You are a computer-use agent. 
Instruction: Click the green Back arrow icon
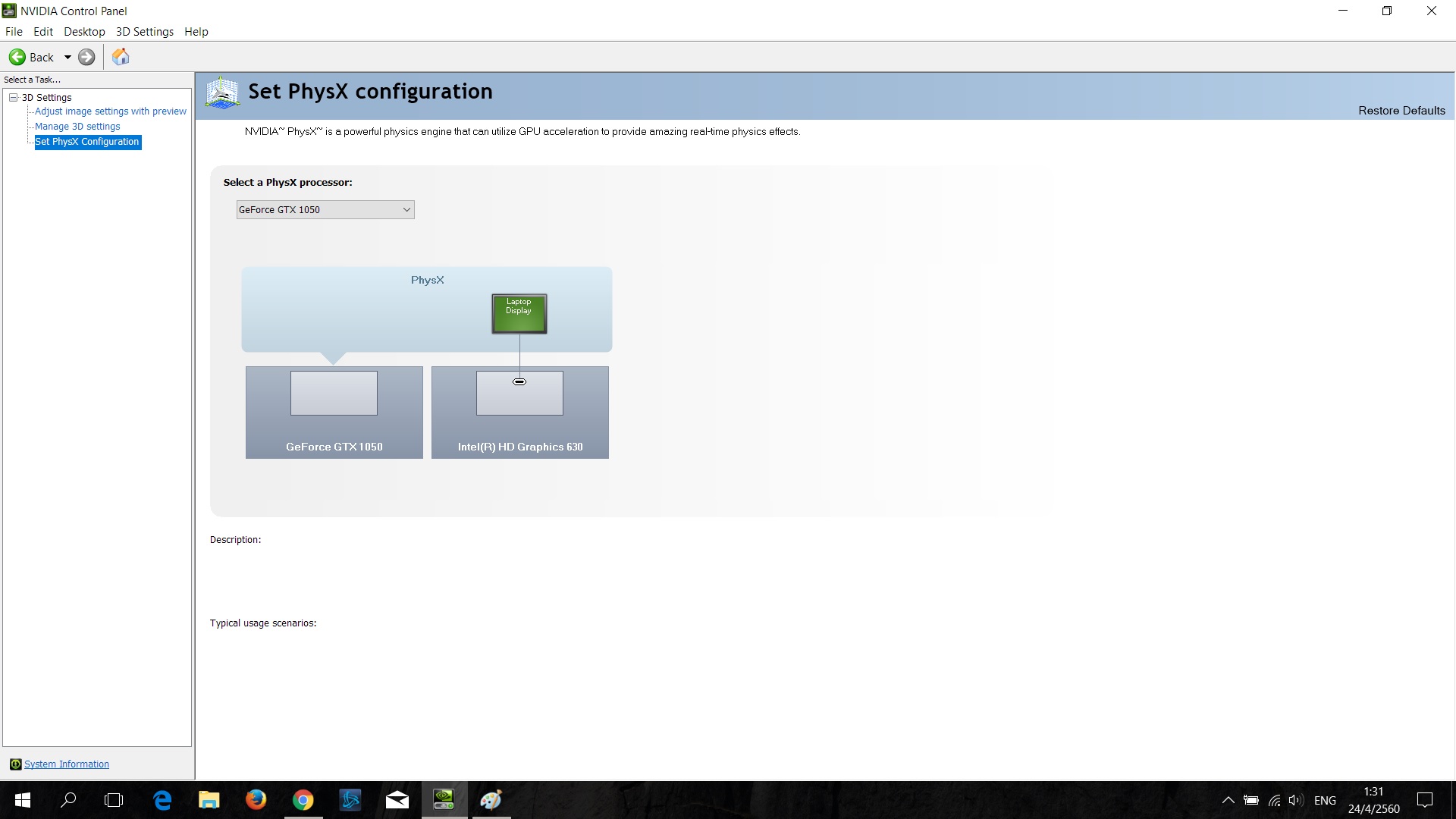[x=17, y=57]
